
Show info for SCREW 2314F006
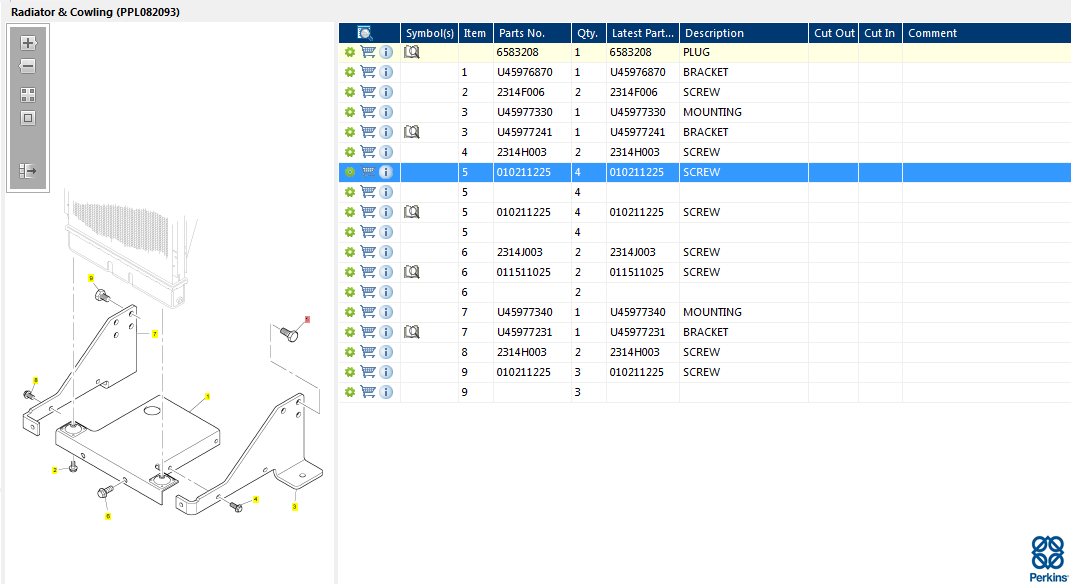click(386, 92)
